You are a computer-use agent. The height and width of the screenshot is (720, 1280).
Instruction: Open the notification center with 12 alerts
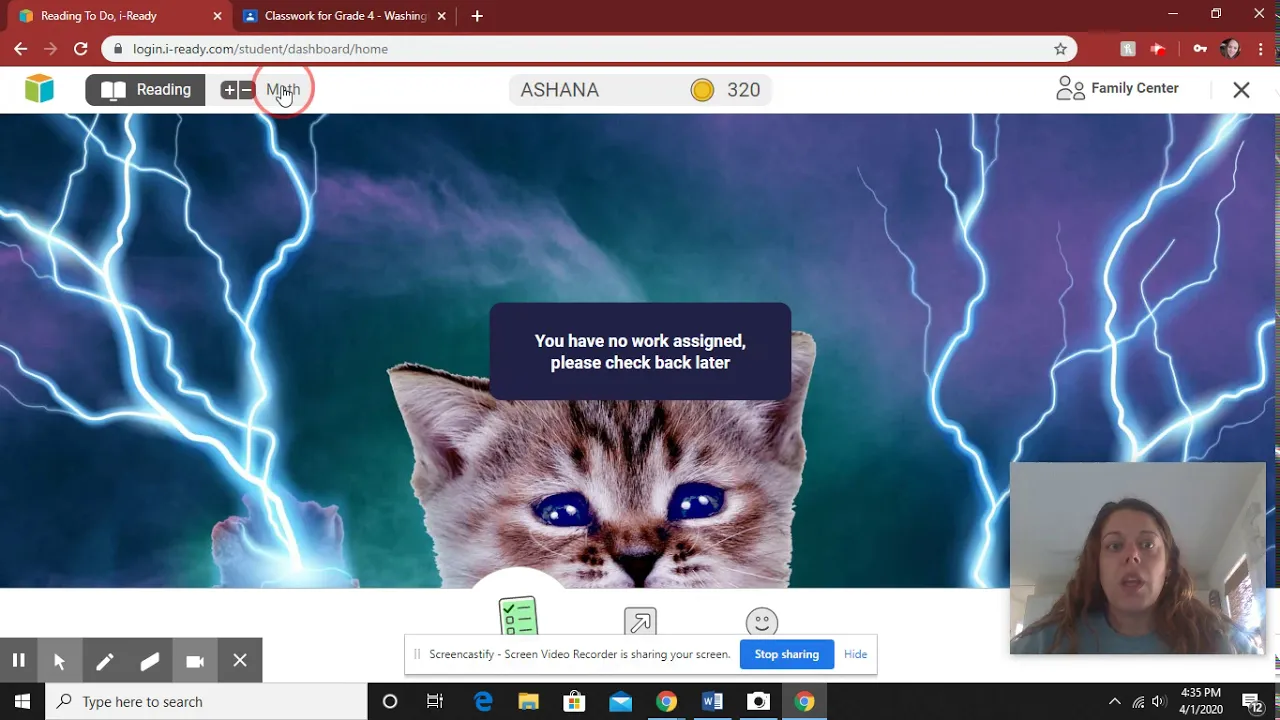point(1252,701)
